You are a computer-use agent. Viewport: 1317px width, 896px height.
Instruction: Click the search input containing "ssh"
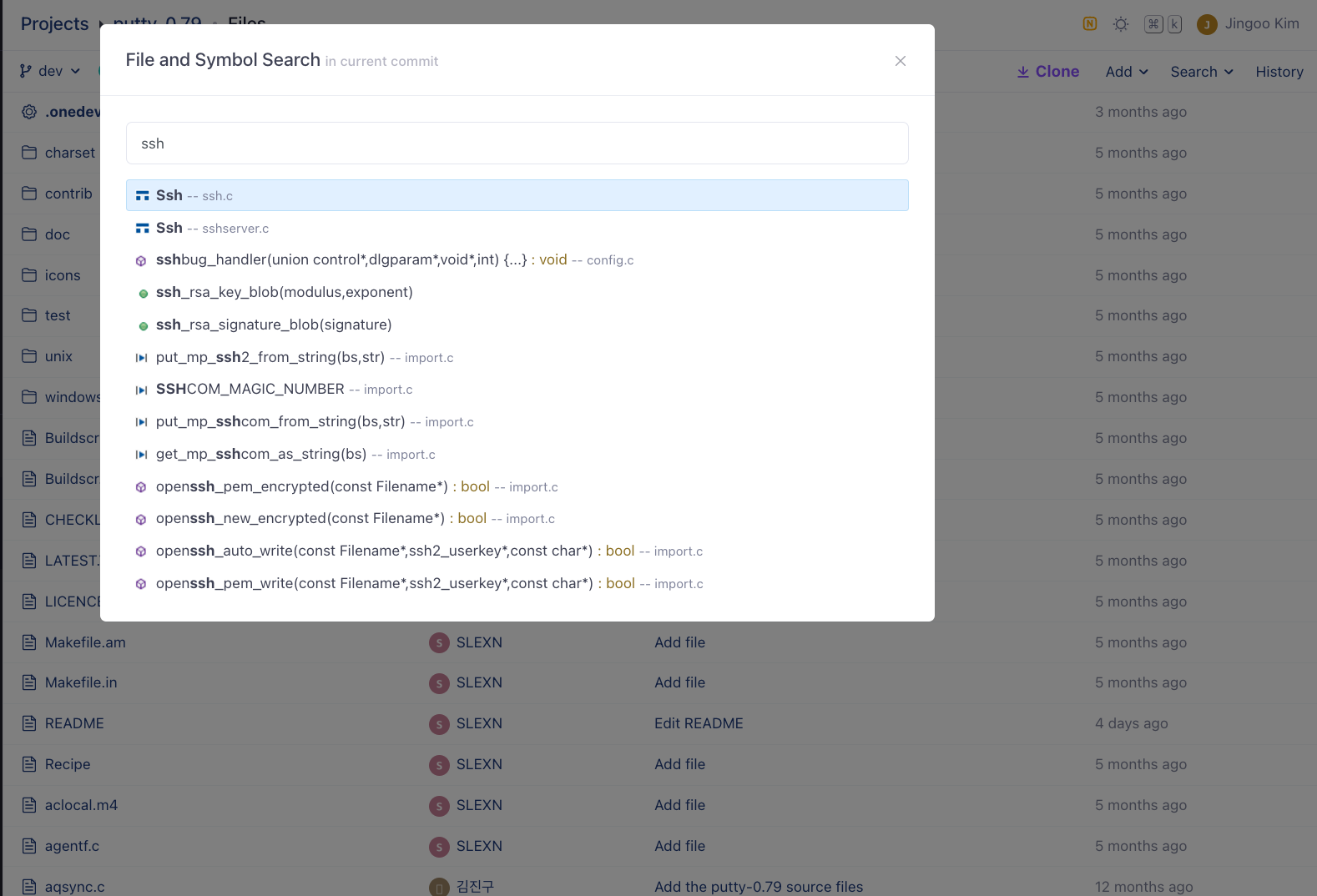coord(517,143)
